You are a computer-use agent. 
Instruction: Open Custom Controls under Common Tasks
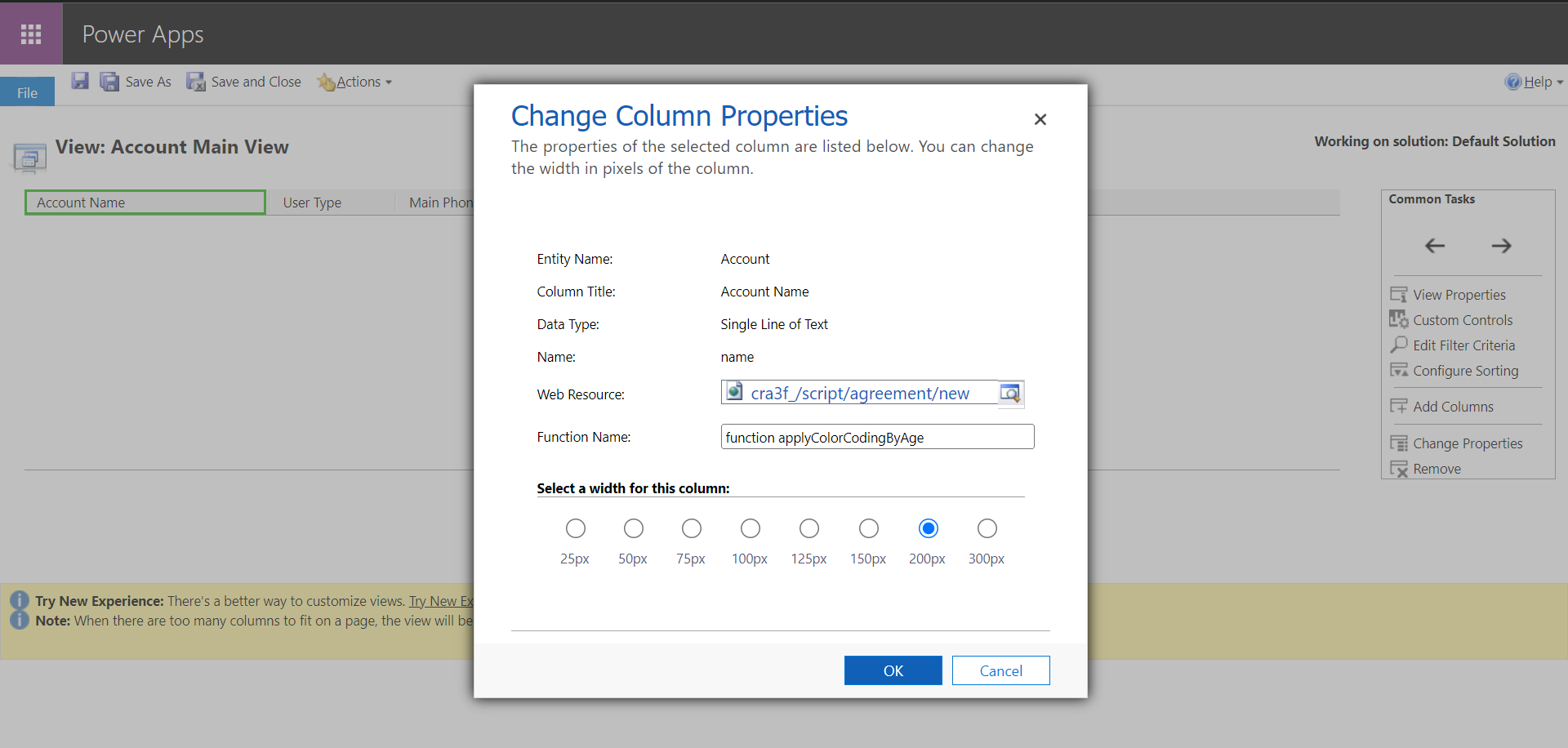1462,319
